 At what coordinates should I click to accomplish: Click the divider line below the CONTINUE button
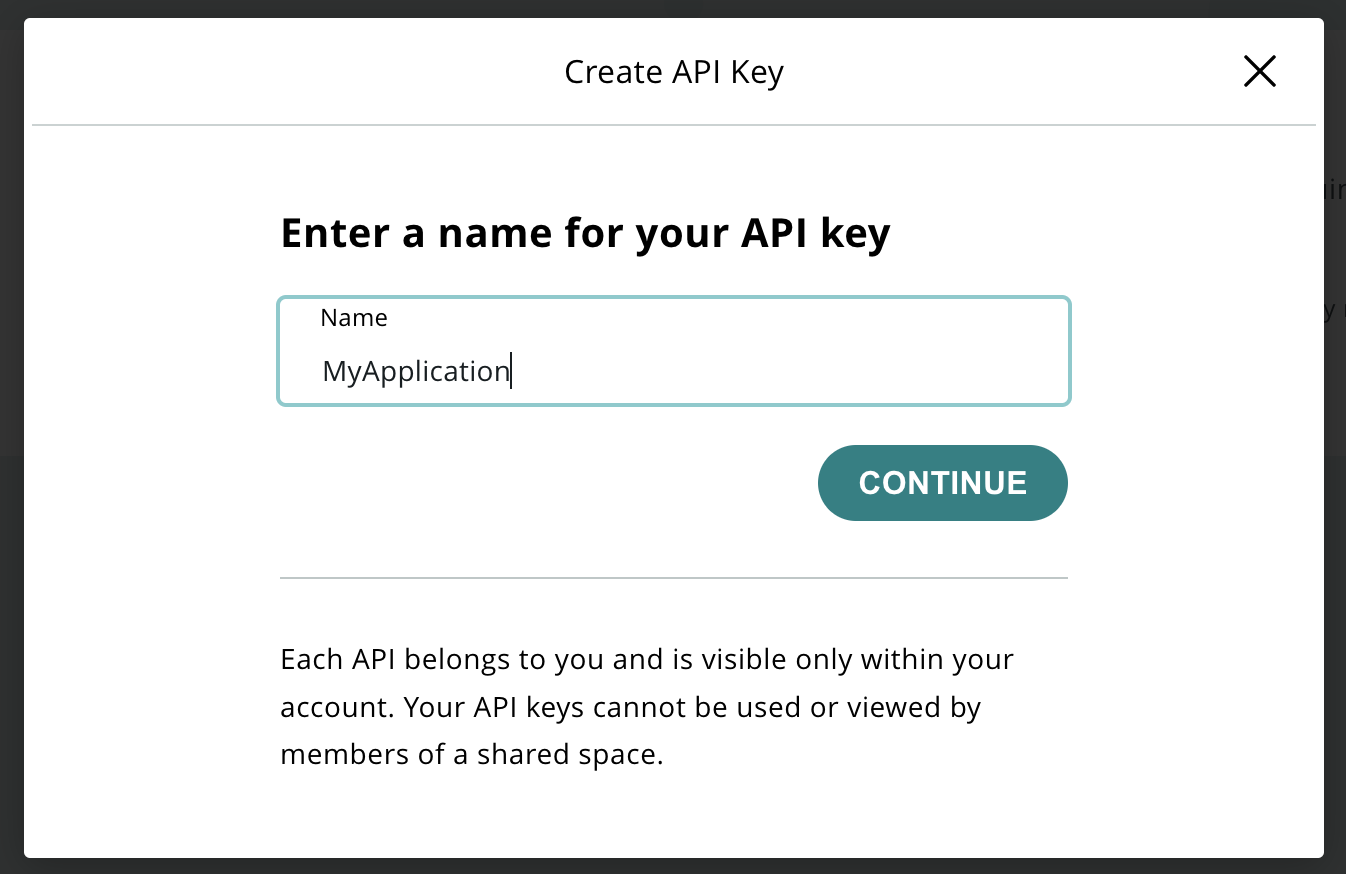point(673,578)
